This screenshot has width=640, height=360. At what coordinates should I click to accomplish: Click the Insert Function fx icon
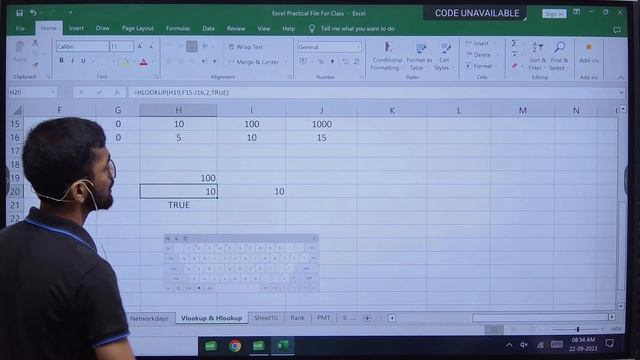coord(116,93)
